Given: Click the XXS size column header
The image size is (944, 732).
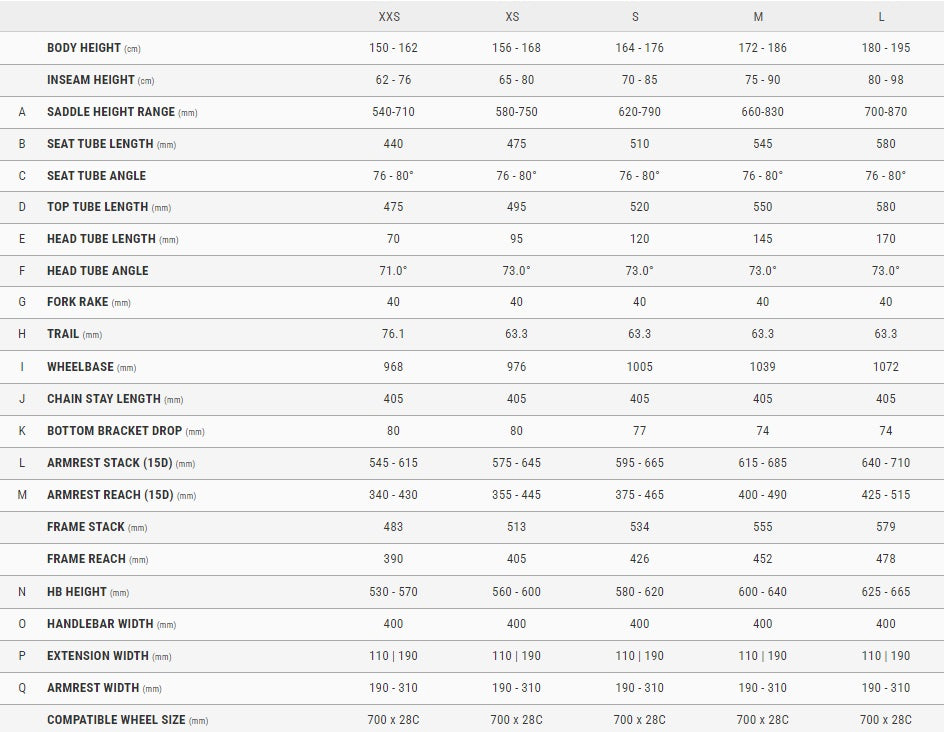Looking at the screenshot, I should 393,17.
